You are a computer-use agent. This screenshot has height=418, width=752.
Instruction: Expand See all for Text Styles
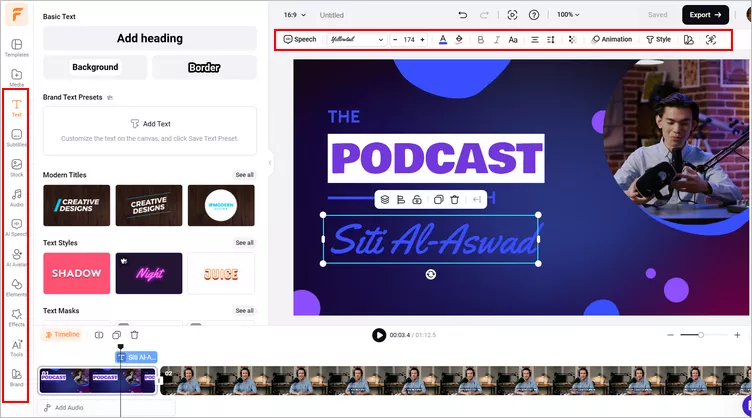coord(245,243)
